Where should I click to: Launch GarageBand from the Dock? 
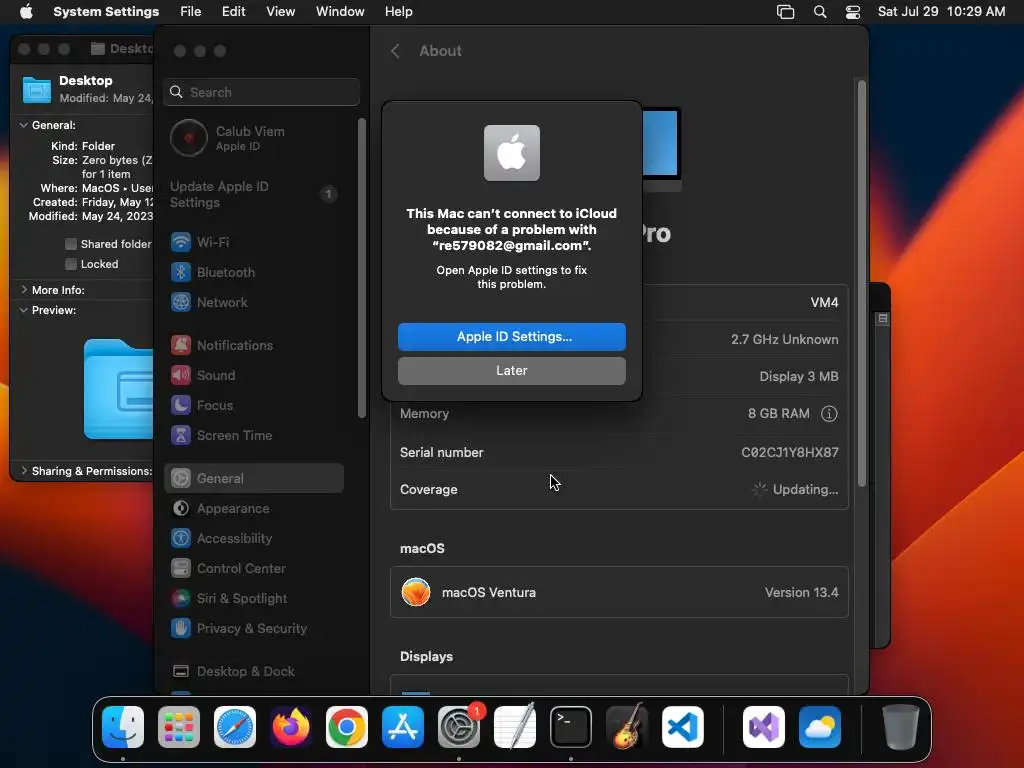click(x=627, y=727)
